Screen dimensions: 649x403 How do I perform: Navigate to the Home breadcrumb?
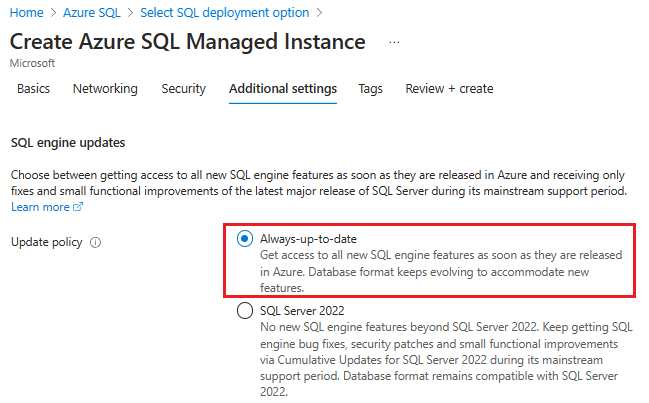tap(25, 13)
